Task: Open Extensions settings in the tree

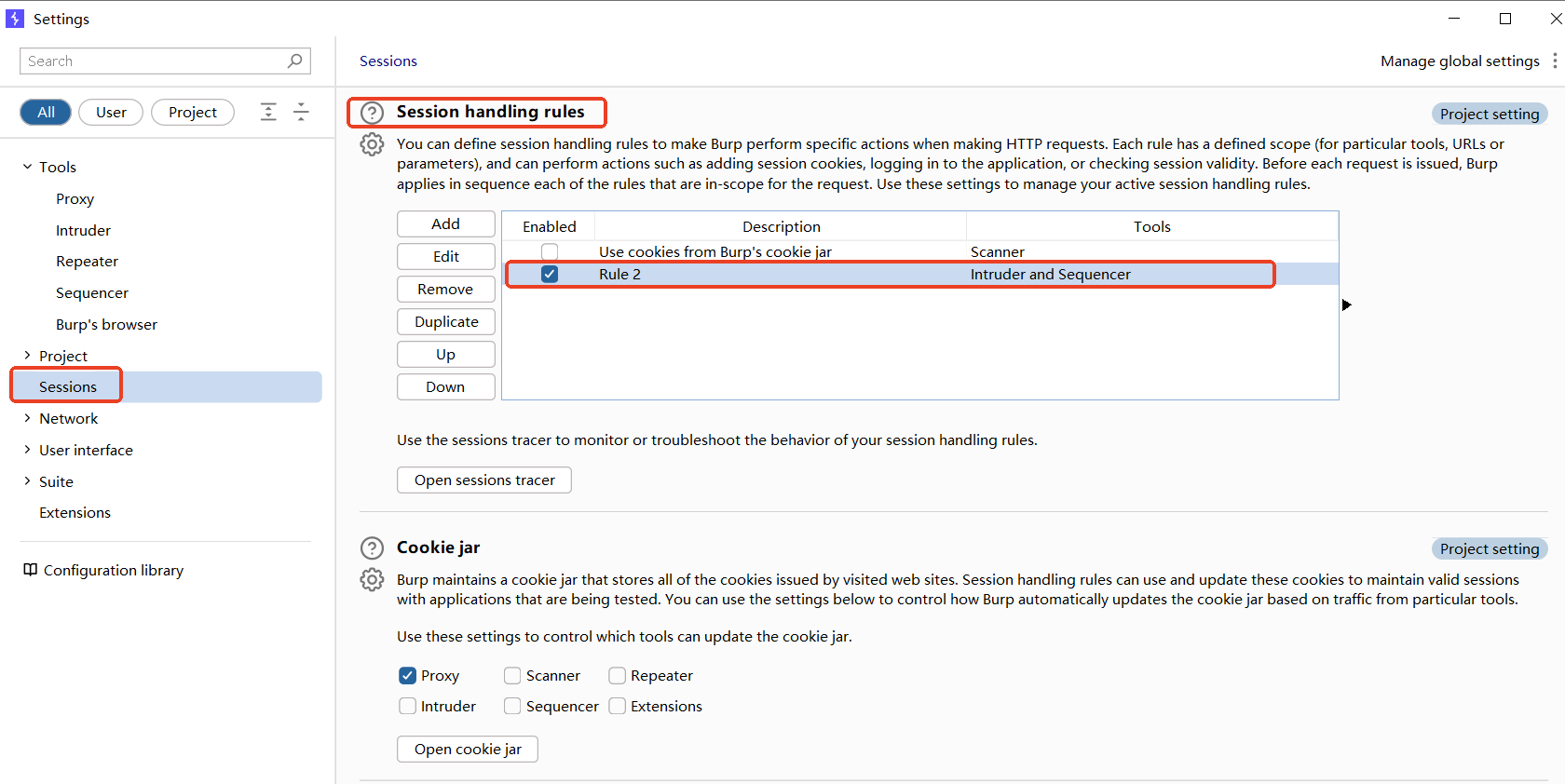Action: [75, 512]
